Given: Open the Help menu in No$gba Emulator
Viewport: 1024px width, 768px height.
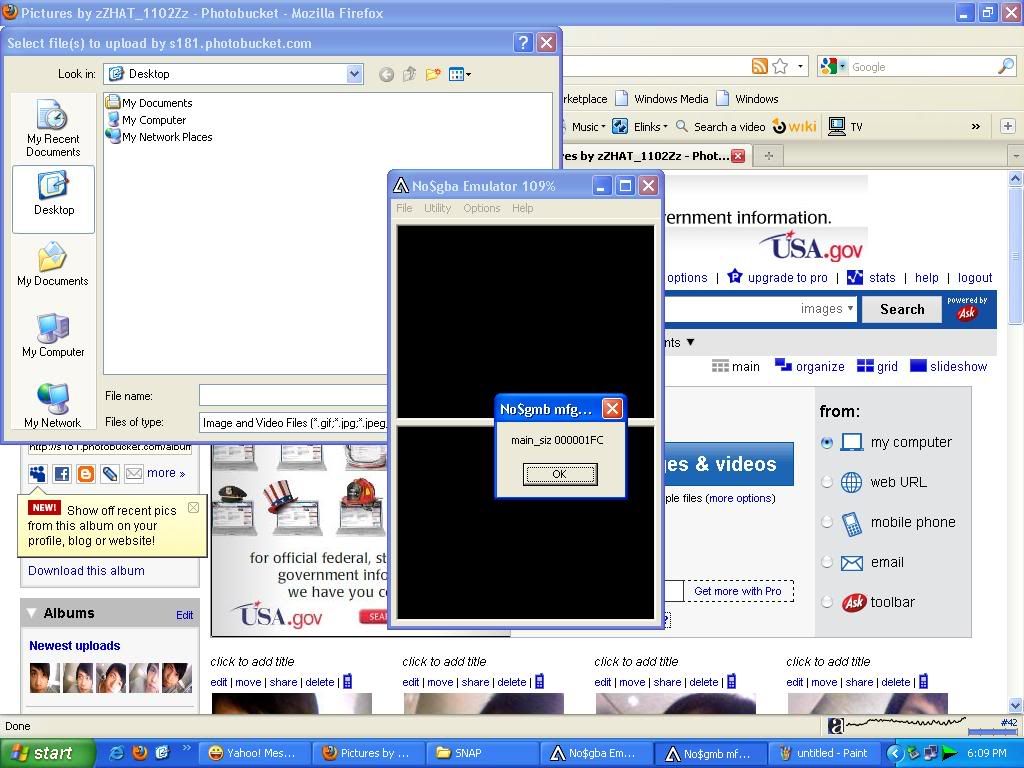Looking at the screenshot, I should tap(522, 208).
